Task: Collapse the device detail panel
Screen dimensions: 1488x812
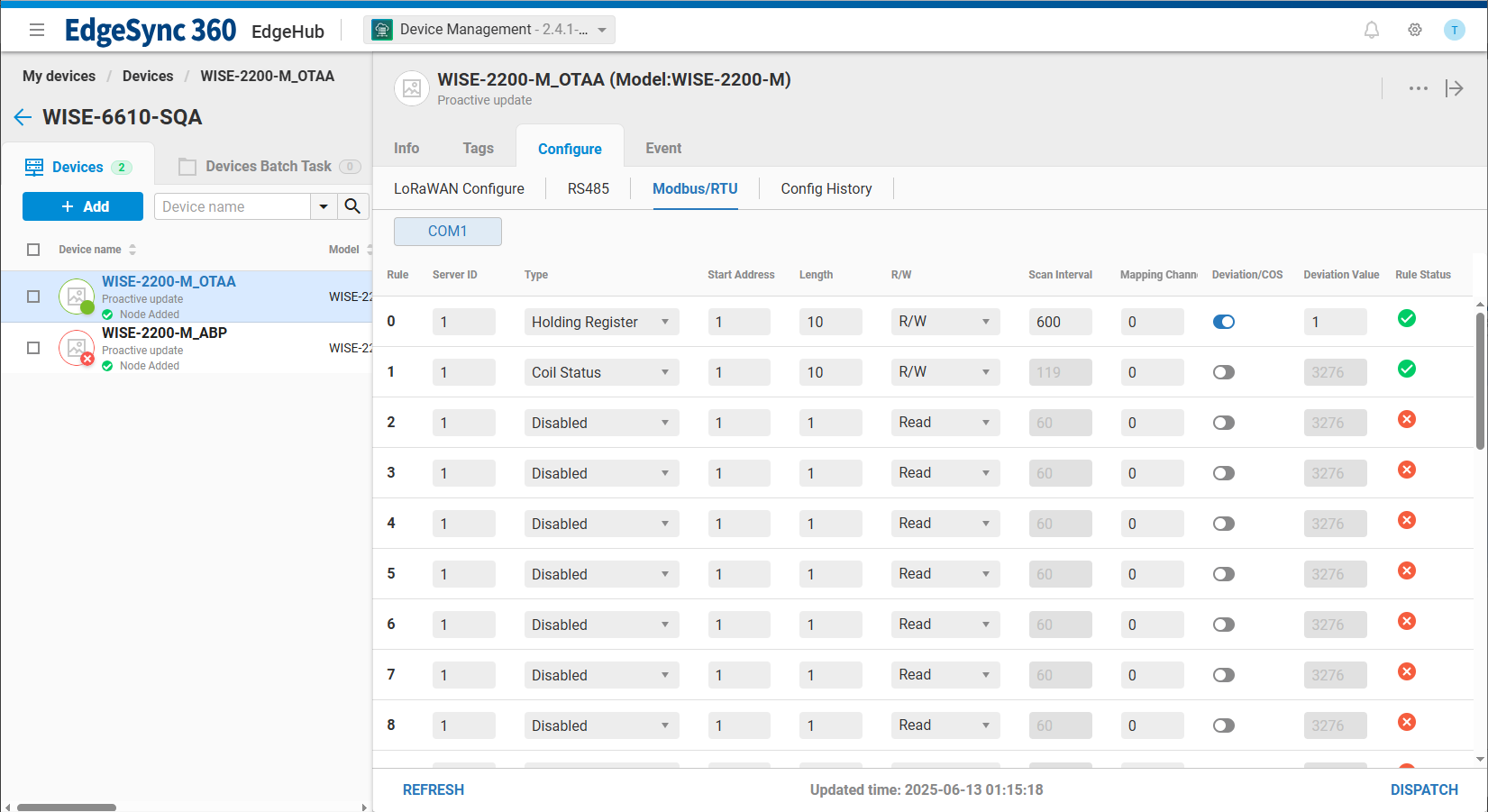Action: [x=1455, y=88]
